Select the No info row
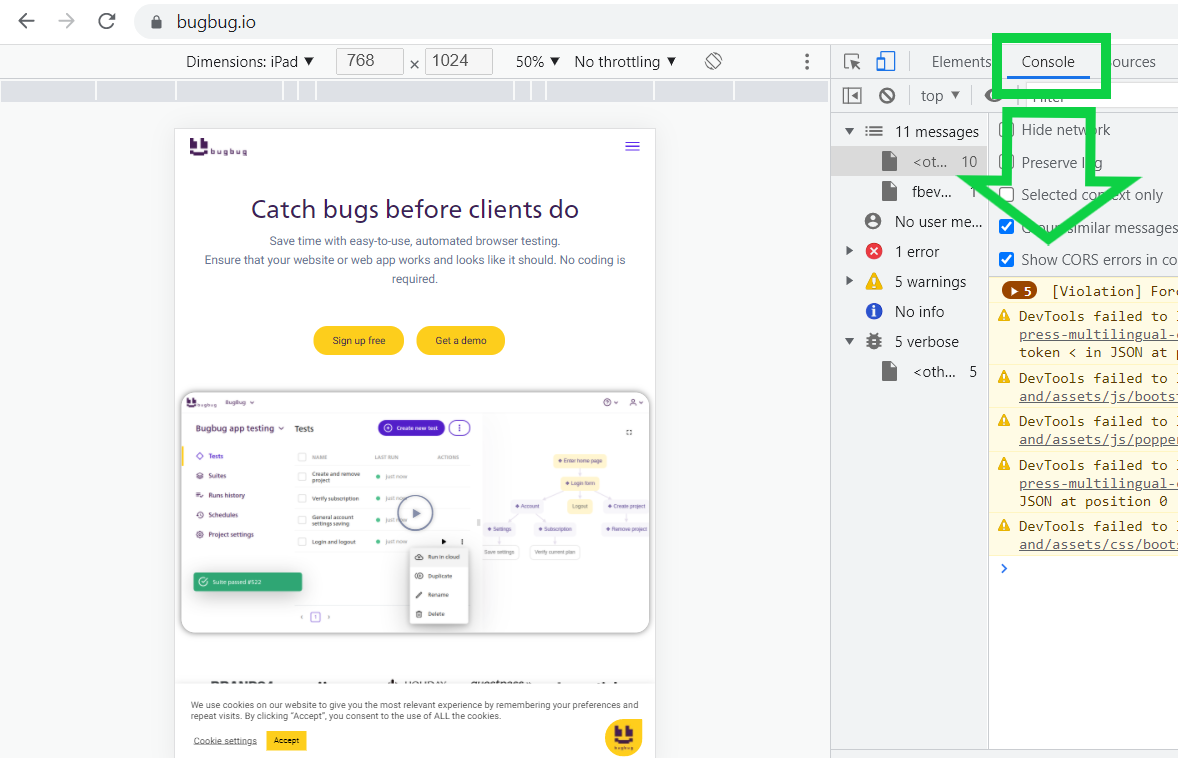The height and width of the screenshot is (758, 1178). tap(909, 312)
